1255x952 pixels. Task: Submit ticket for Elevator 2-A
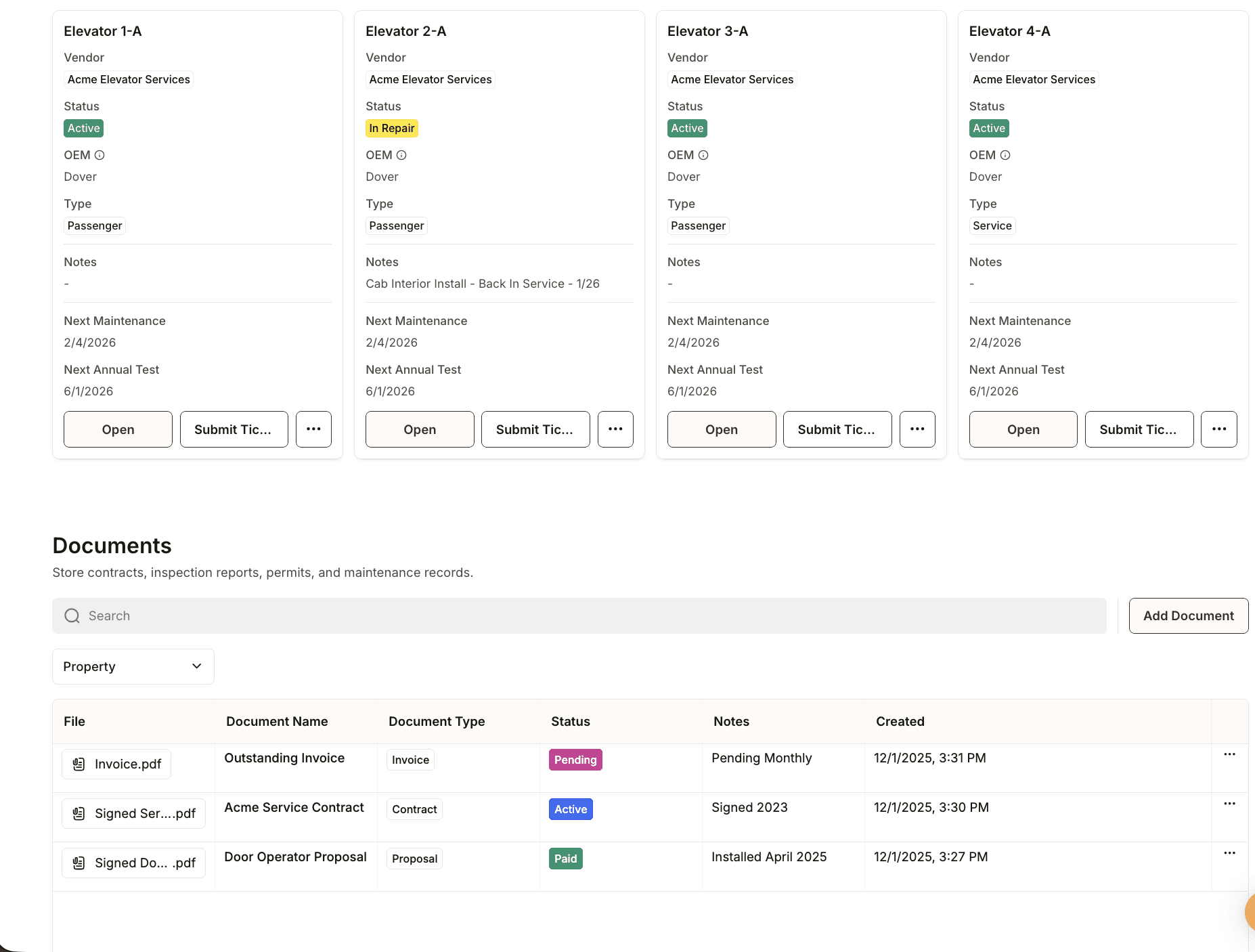535,429
